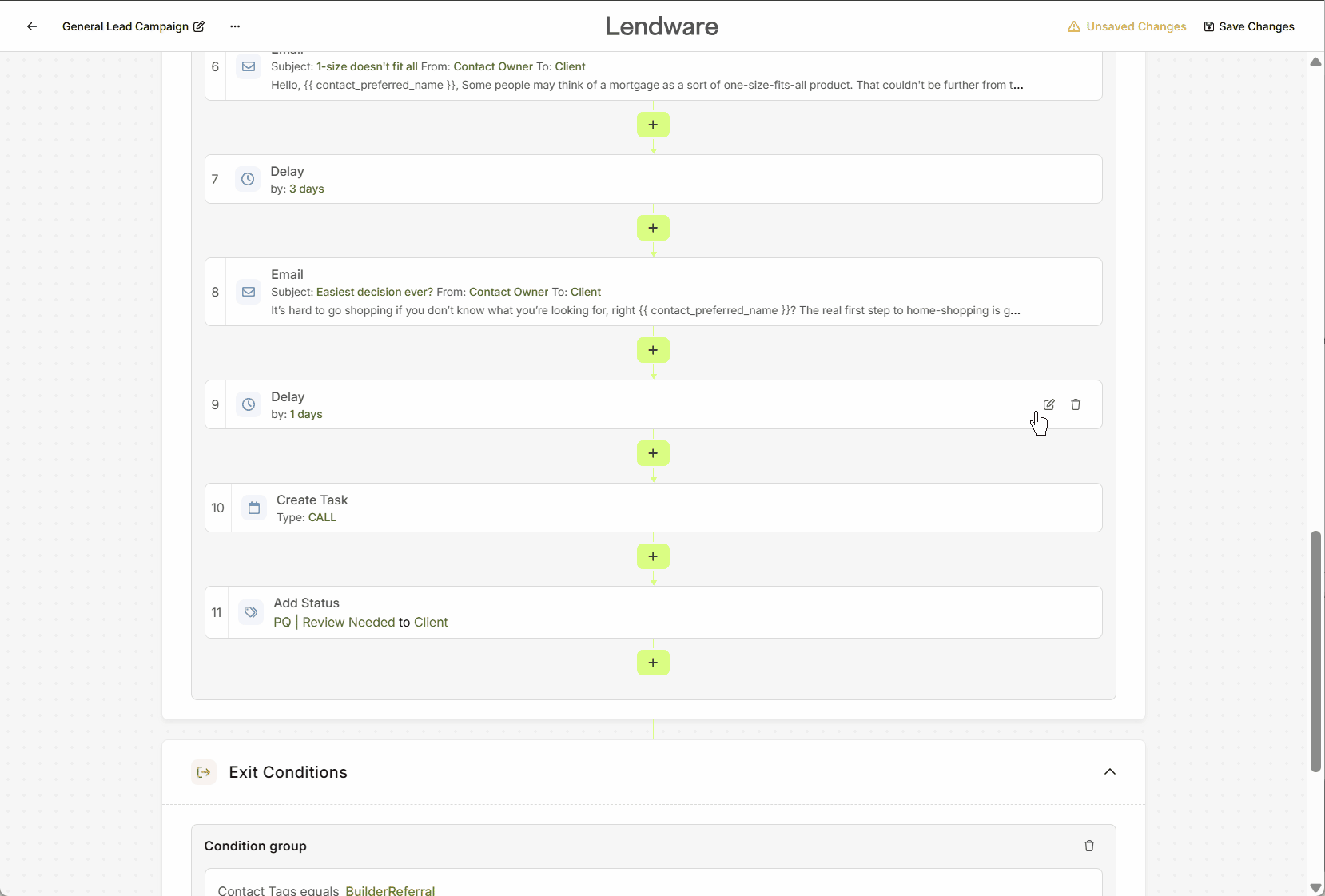Delete the step 9 Delay action

click(1076, 404)
